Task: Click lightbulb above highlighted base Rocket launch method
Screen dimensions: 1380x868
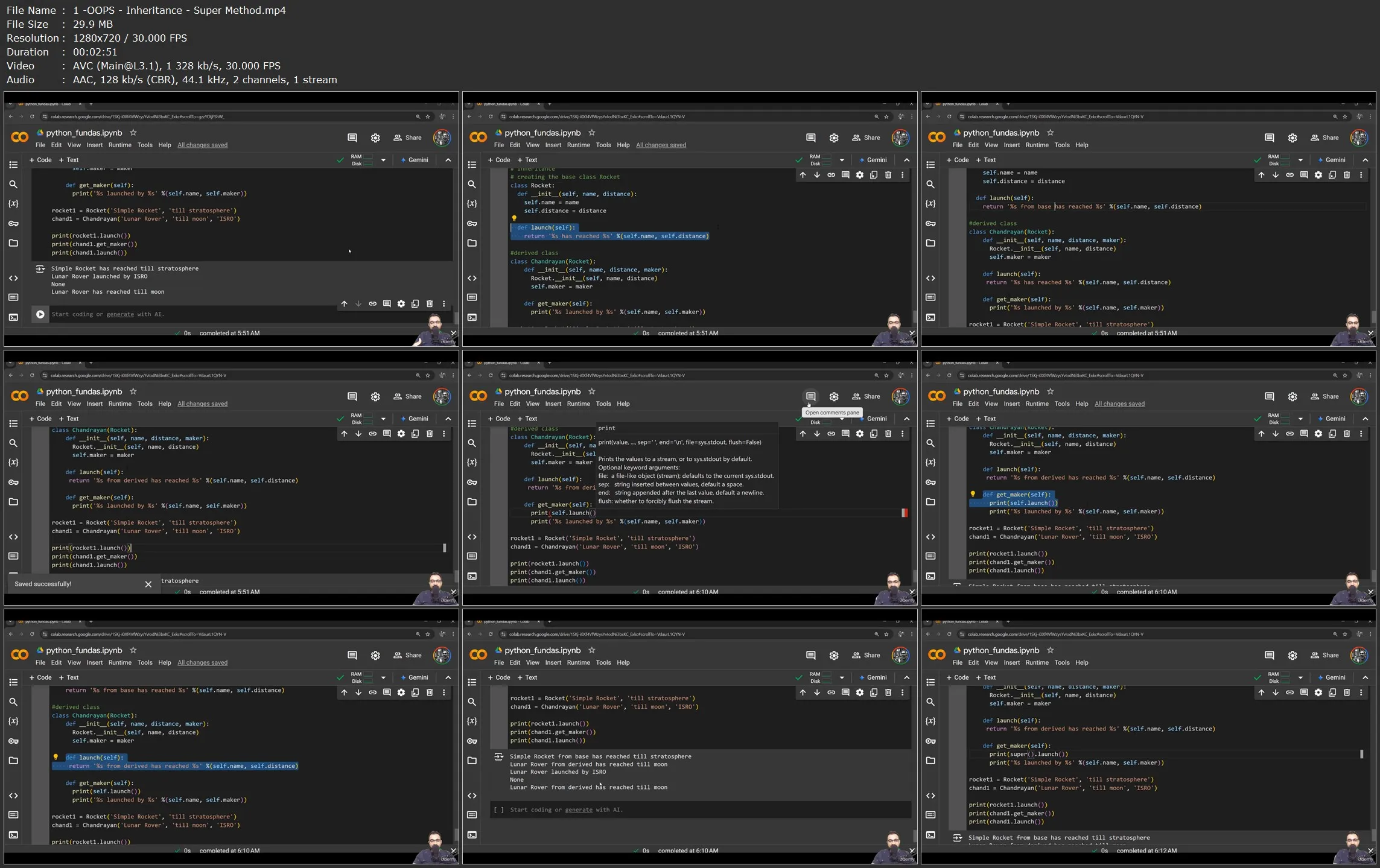Action: [514, 218]
